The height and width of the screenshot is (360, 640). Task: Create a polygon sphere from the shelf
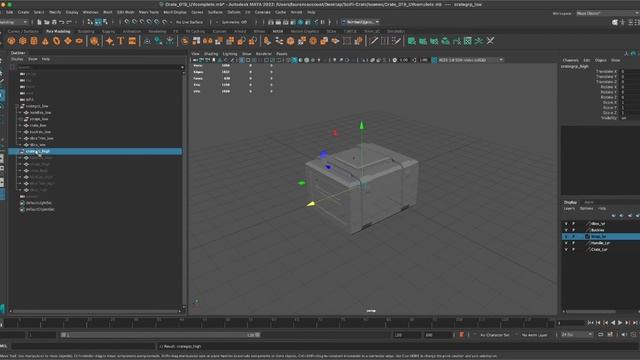pyautogui.click(x=11, y=41)
